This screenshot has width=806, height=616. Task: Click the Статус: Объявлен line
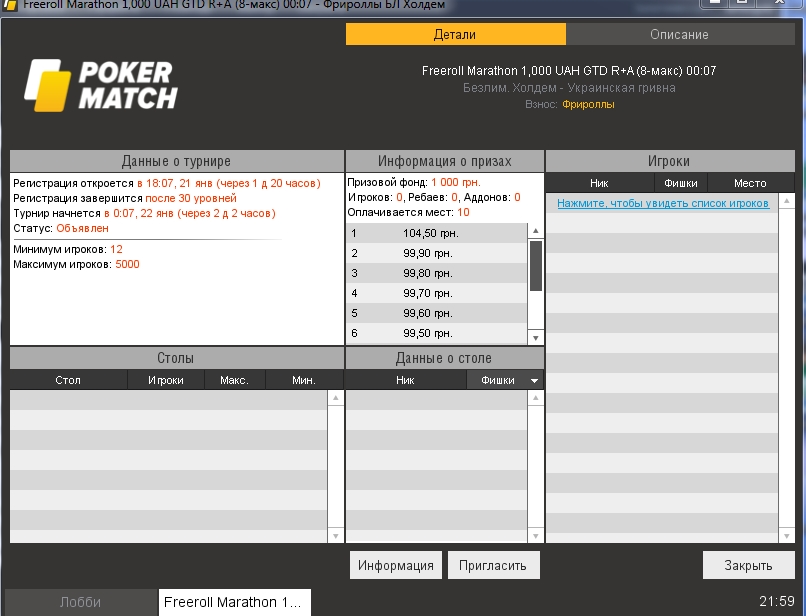(x=61, y=228)
